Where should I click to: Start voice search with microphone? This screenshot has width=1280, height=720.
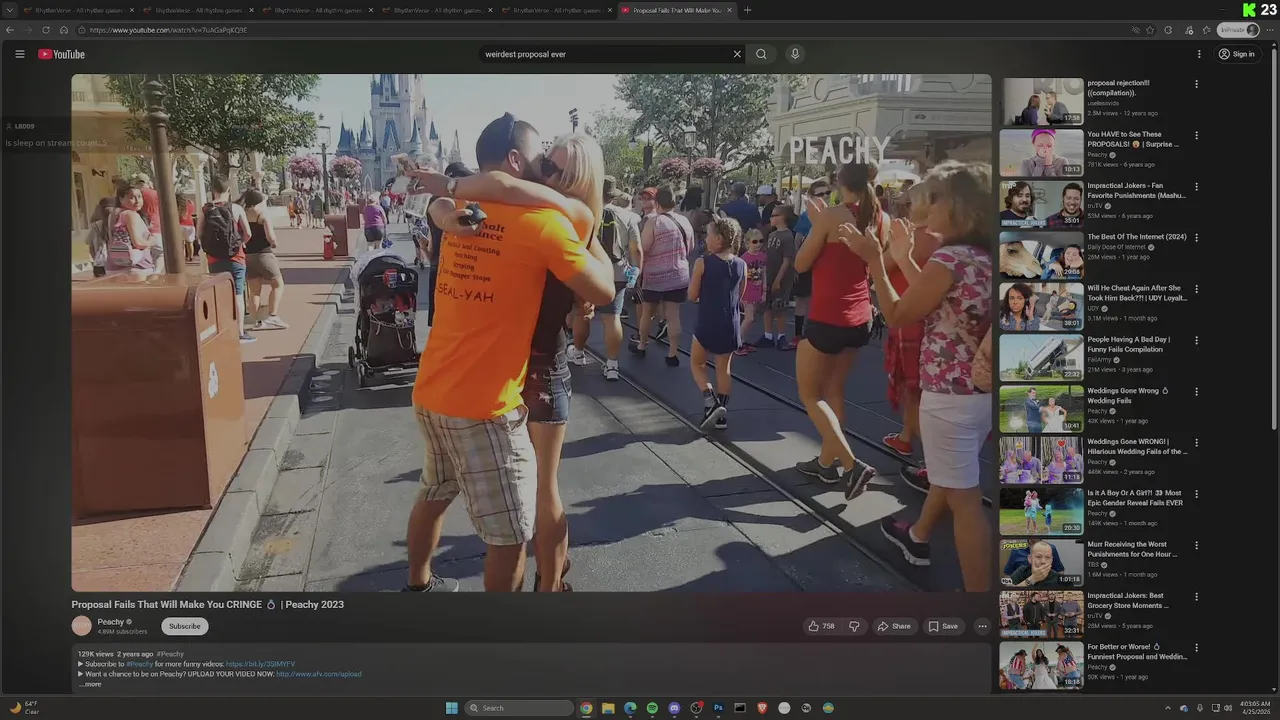(795, 54)
